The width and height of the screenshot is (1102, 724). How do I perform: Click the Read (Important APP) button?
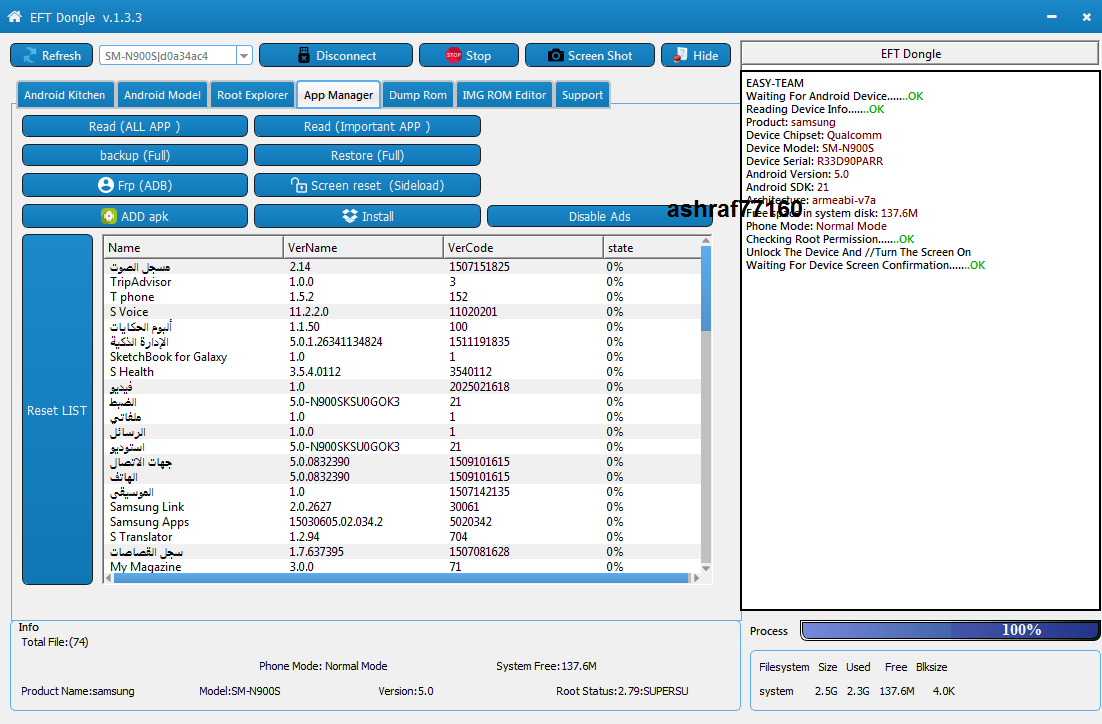click(367, 127)
